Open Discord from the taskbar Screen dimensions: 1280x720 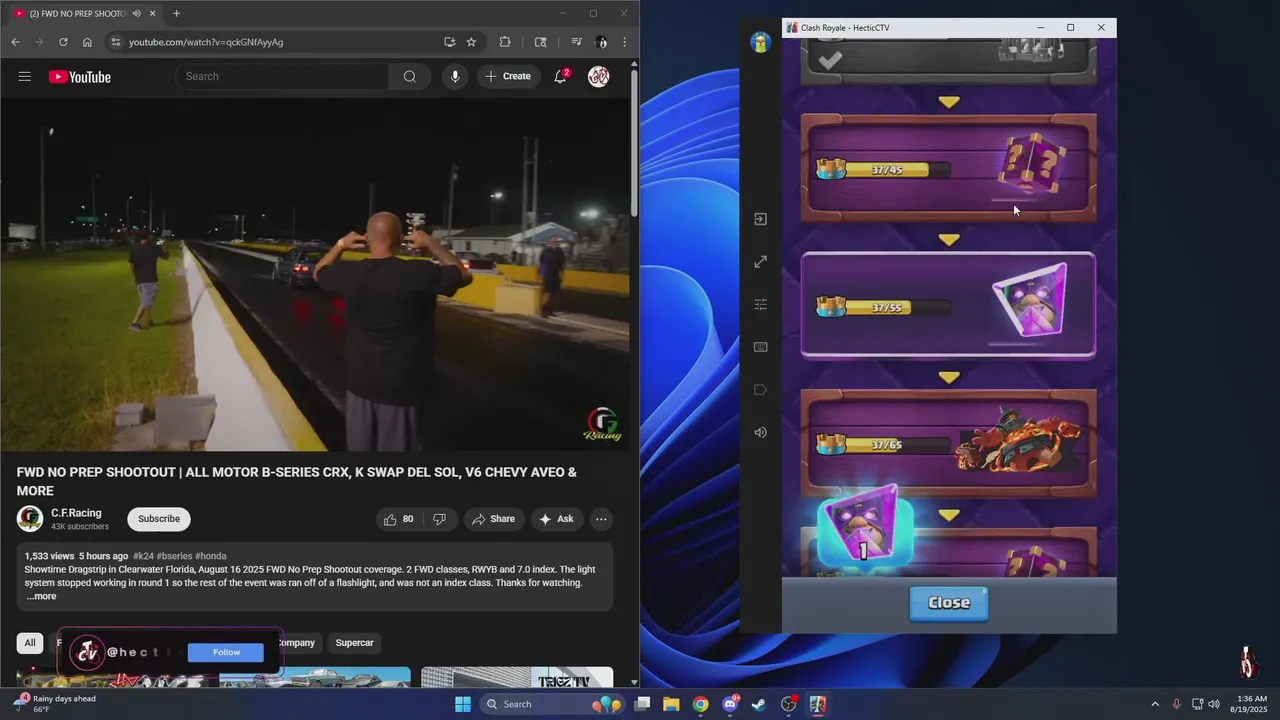pos(730,704)
